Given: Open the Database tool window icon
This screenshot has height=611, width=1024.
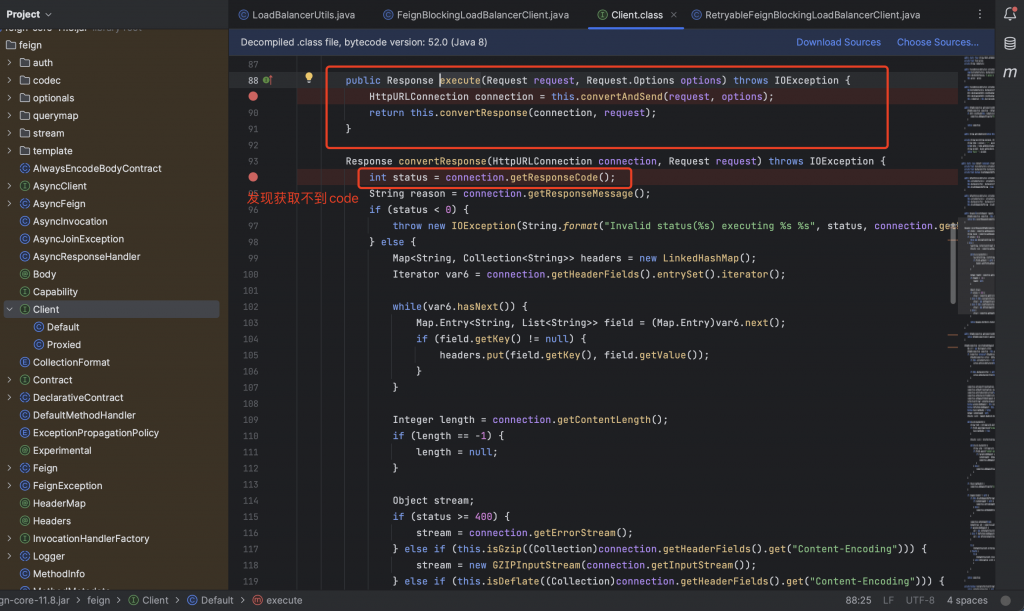Looking at the screenshot, I should [x=1010, y=43].
